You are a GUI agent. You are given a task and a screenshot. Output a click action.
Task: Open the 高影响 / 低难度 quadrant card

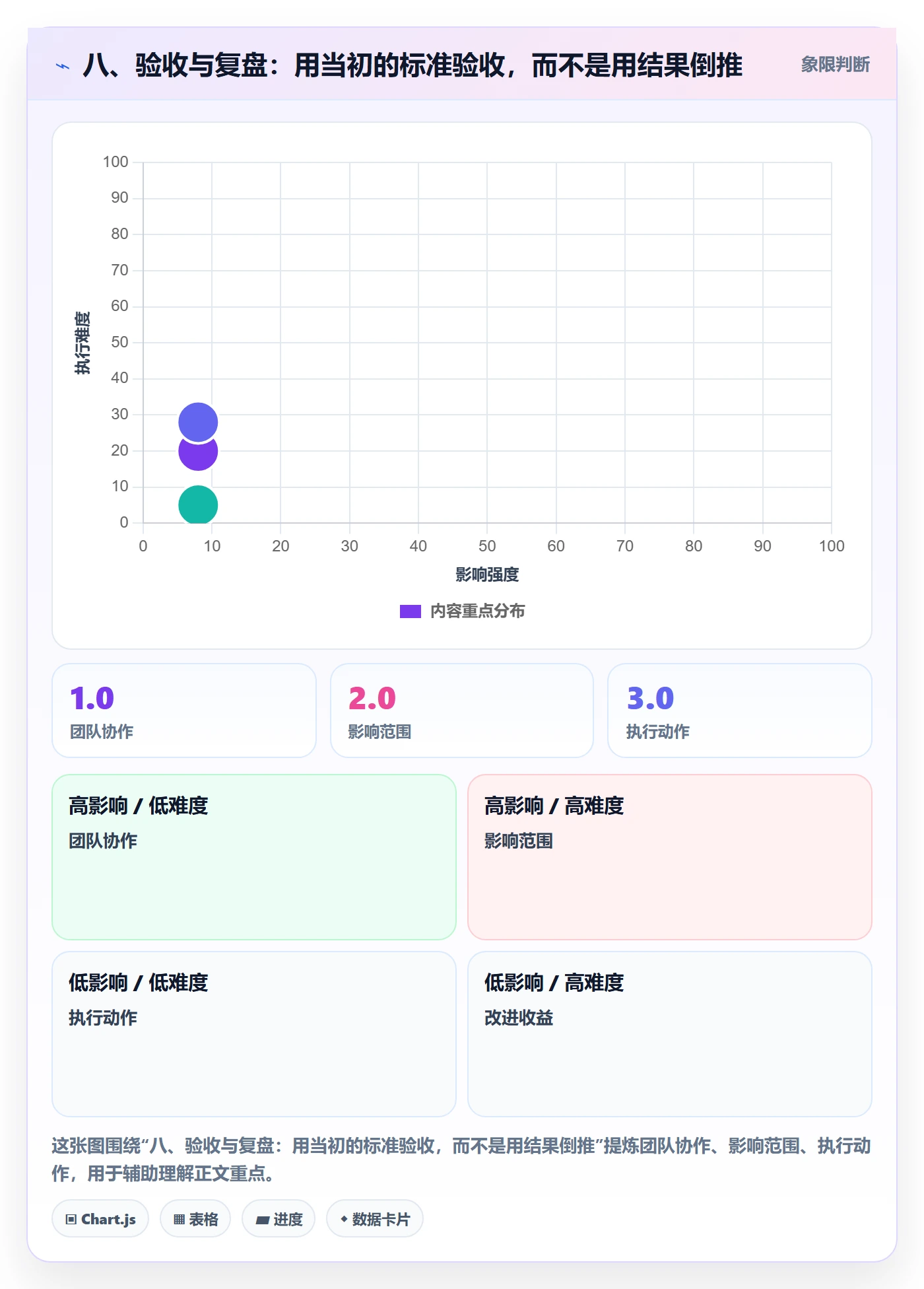click(x=254, y=857)
